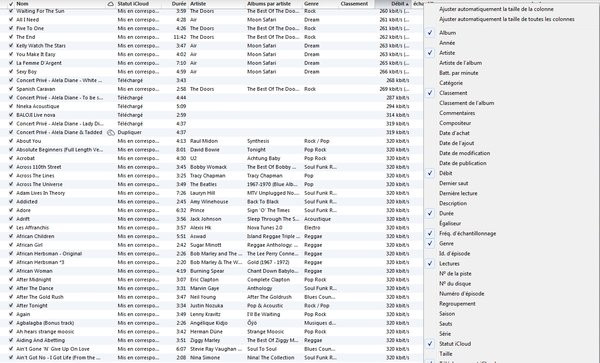This screenshot has width=600, height=363.
Task: Enable 'Date de publication' column option
Action: [x=463, y=163]
